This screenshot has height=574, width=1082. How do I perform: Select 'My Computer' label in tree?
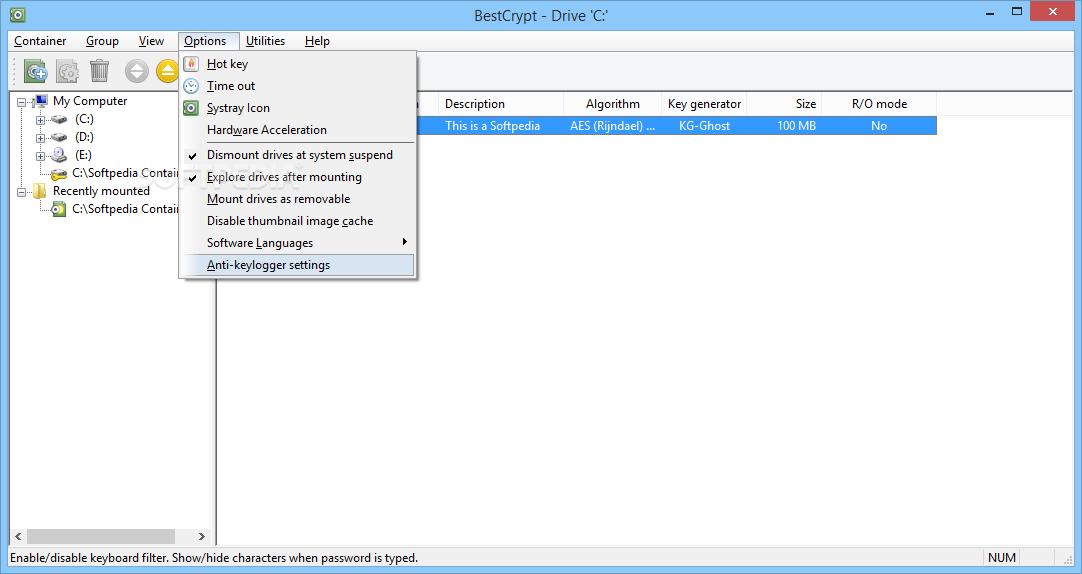click(90, 101)
